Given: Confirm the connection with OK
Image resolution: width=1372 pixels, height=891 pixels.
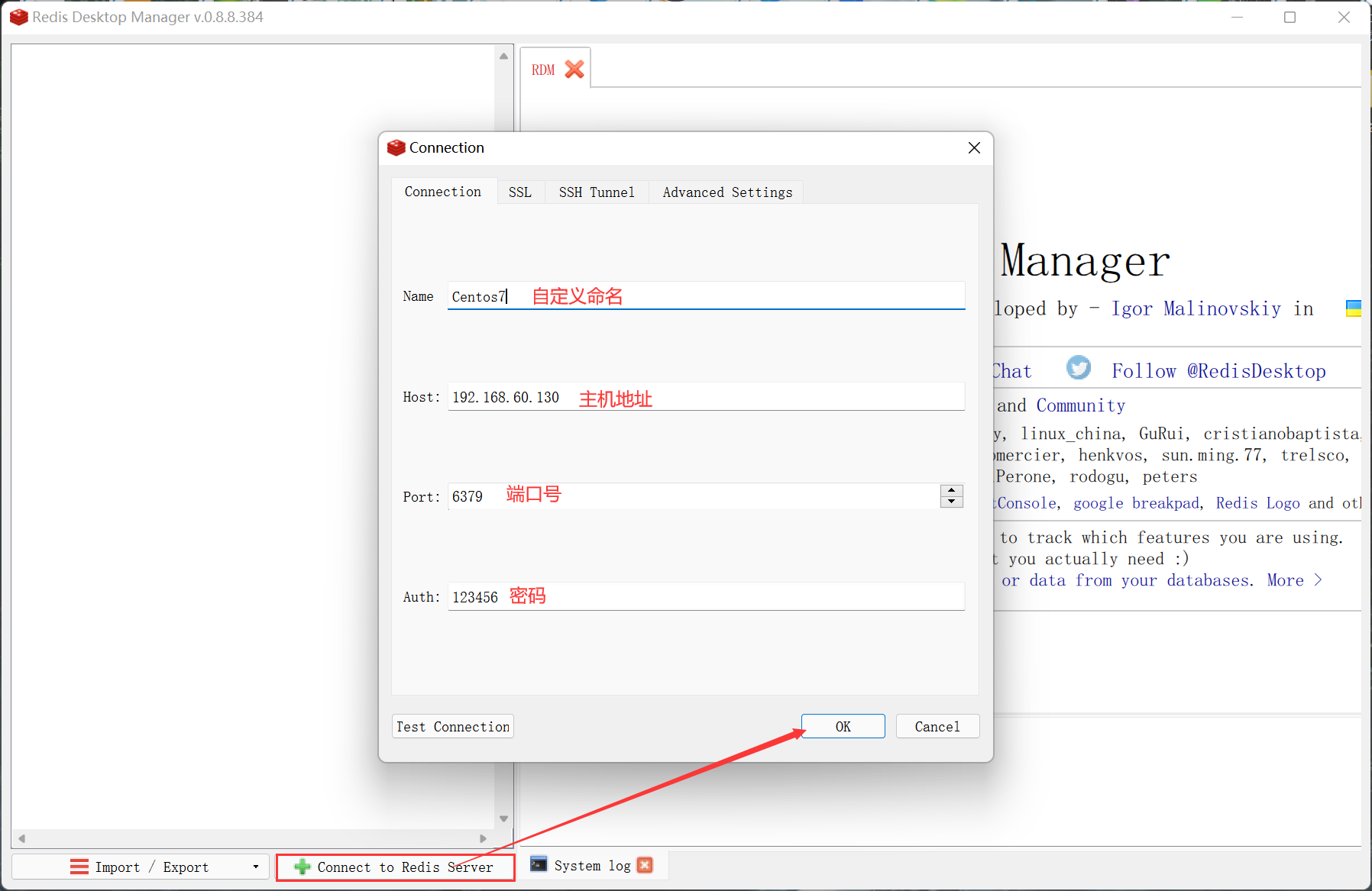Looking at the screenshot, I should click(843, 726).
